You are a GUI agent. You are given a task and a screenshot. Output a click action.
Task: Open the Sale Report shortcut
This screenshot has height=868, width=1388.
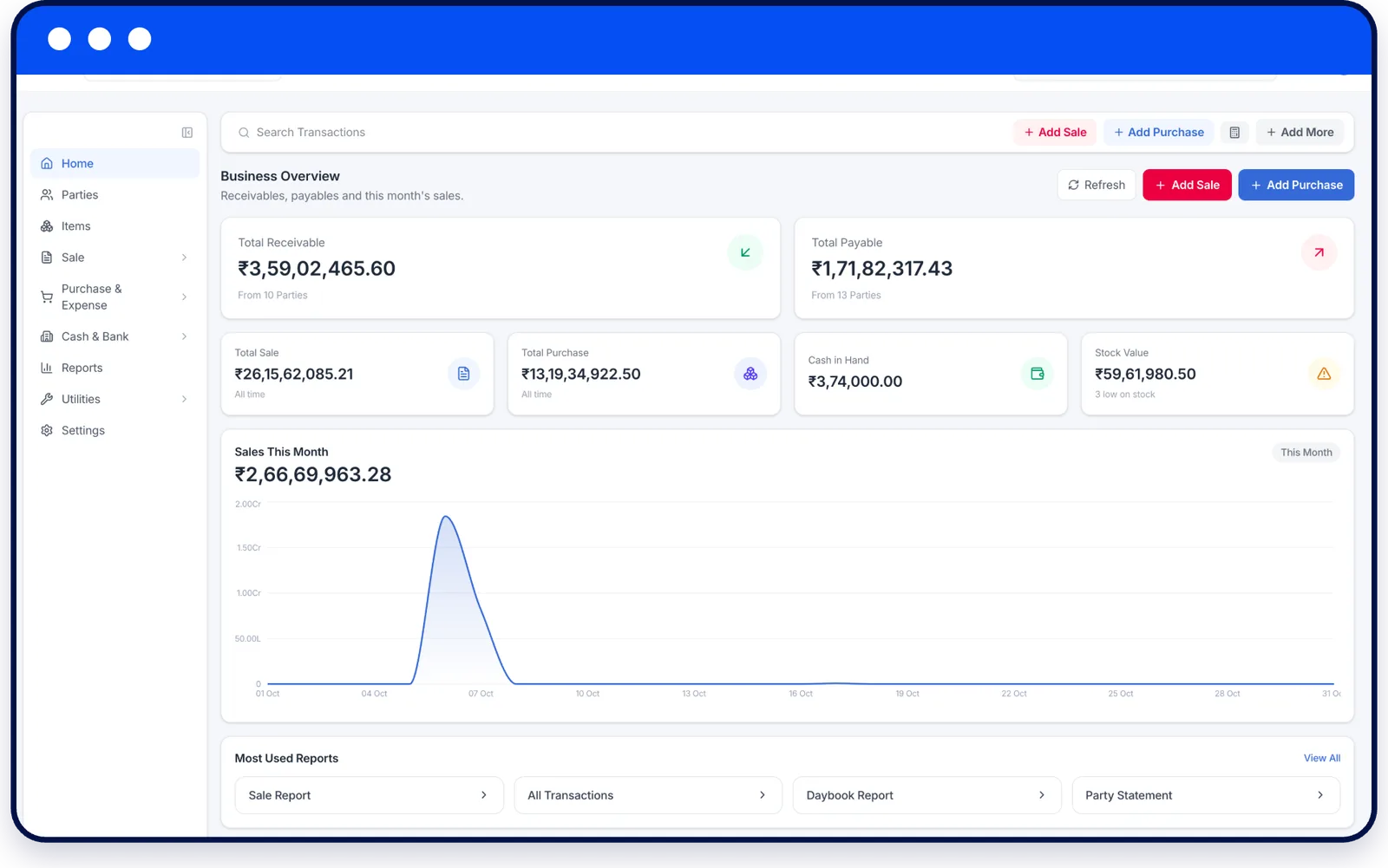click(369, 795)
